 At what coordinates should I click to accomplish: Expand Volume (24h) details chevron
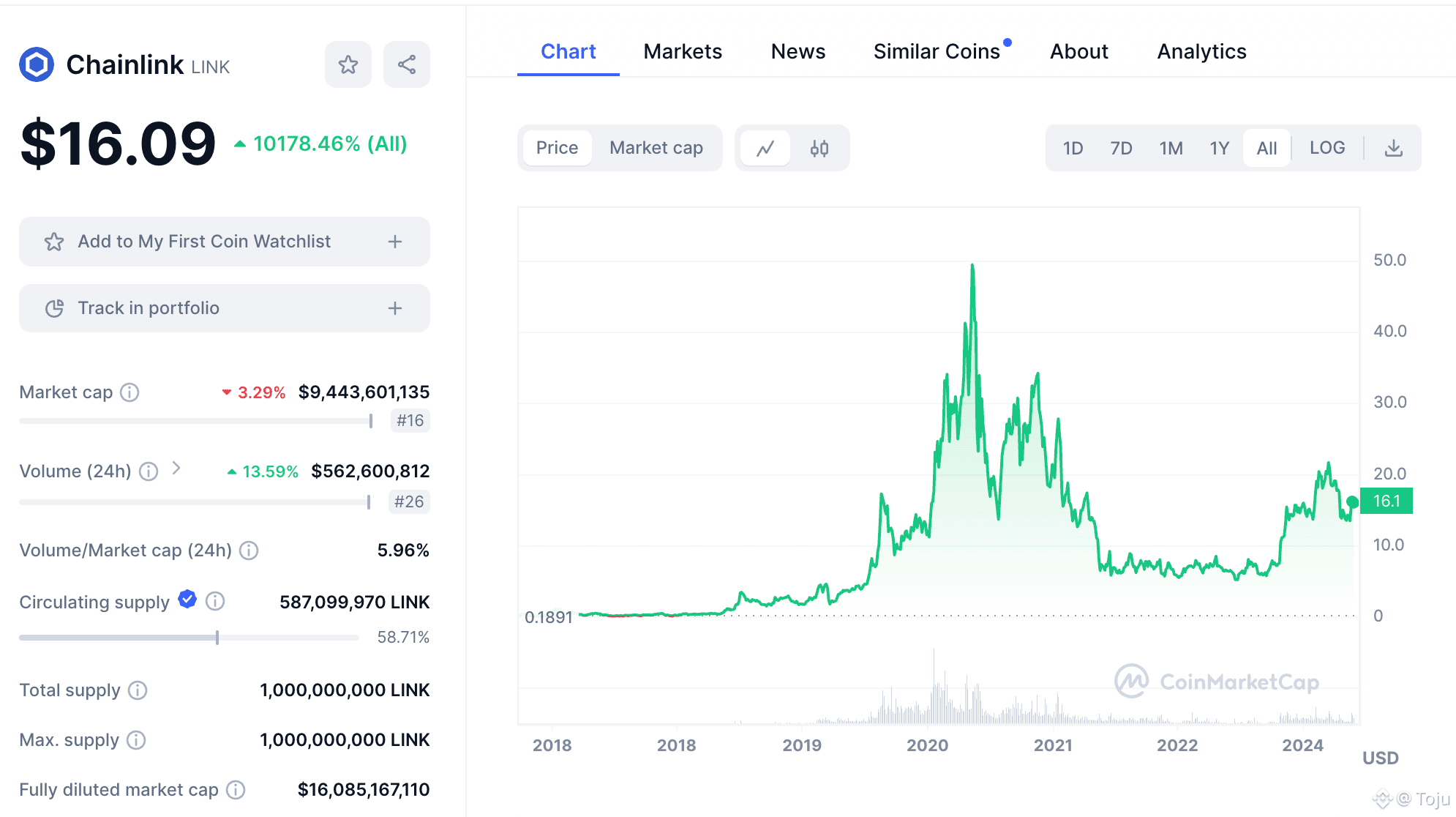[x=176, y=469]
